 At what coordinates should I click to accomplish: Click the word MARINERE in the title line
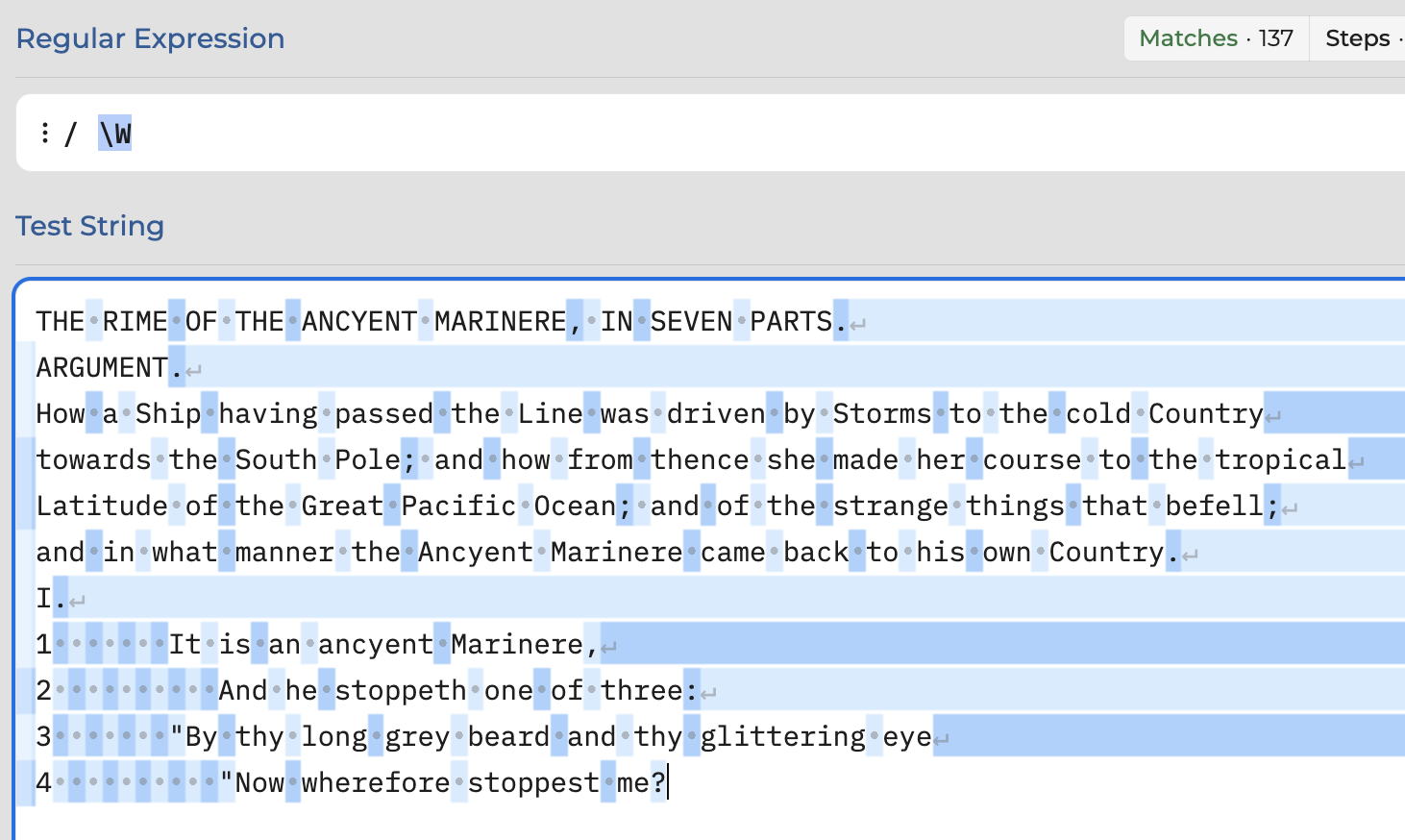tap(500, 321)
